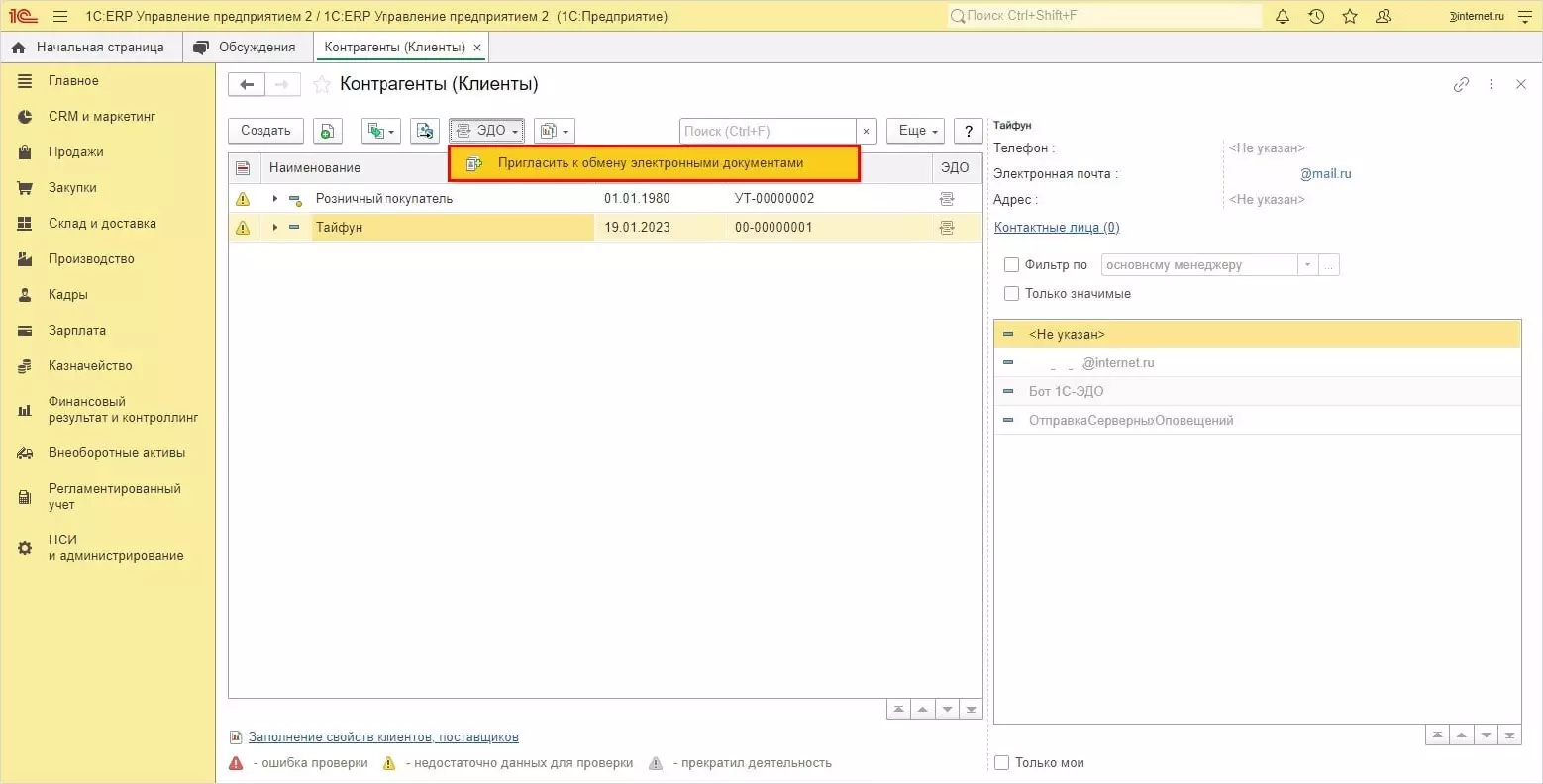Sort by the Наименование column header
This screenshot has height=784, width=1543.
click(315, 168)
